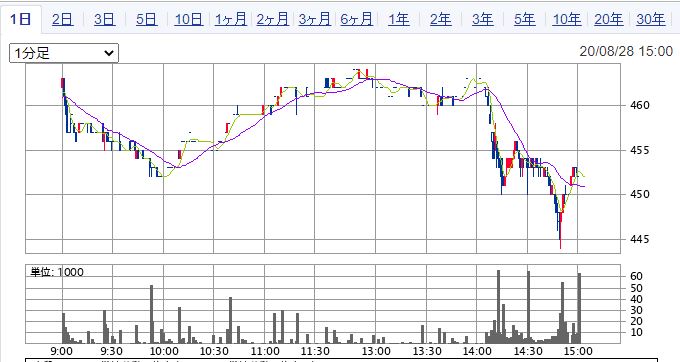Click the volume spike bar just before 10:00

[152, 314]
